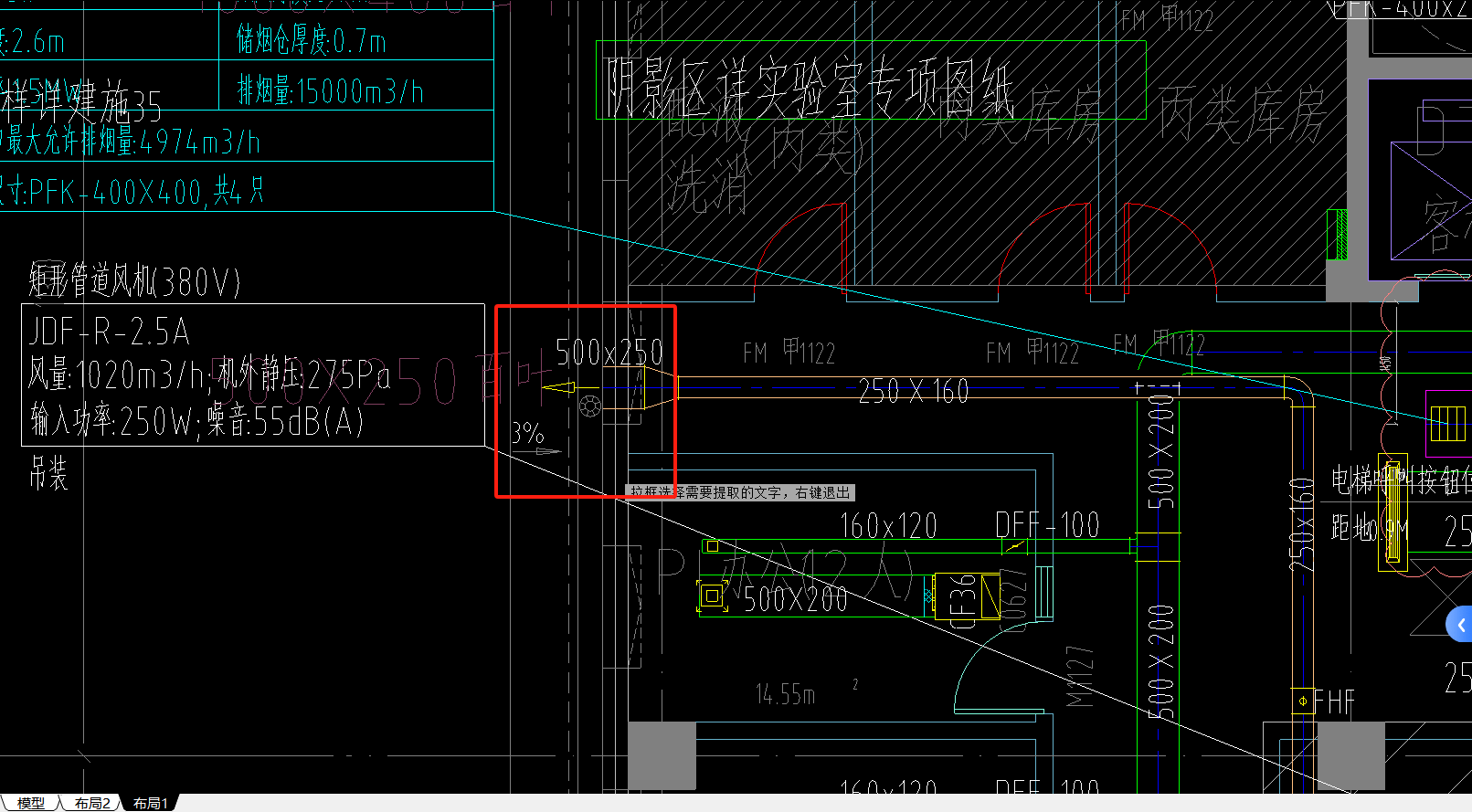The image size is (1472, 812).
Task: Click the yellow hatched grille symbol at right
Action: point(1447,424)
